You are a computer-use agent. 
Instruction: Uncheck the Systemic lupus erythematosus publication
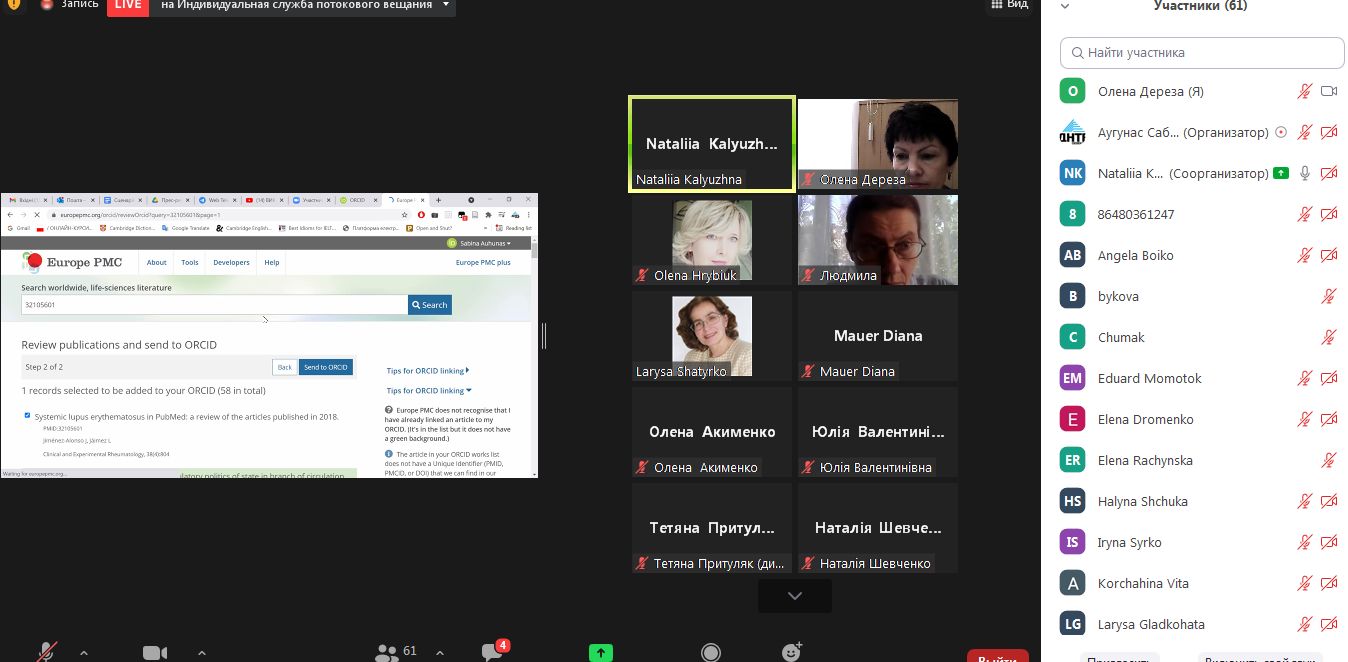(x=26, y=417)
